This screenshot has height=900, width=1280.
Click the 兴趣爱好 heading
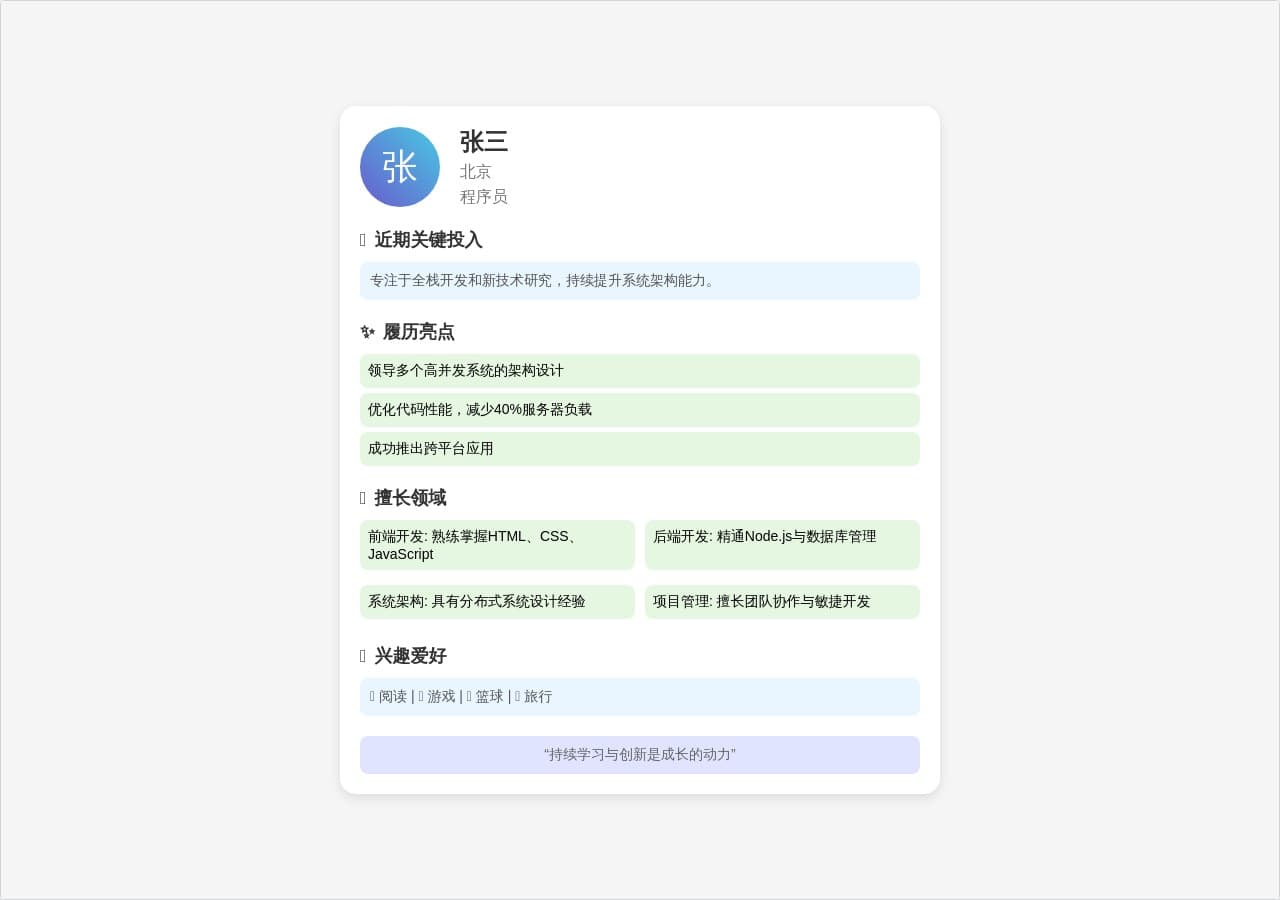[403, 656]
